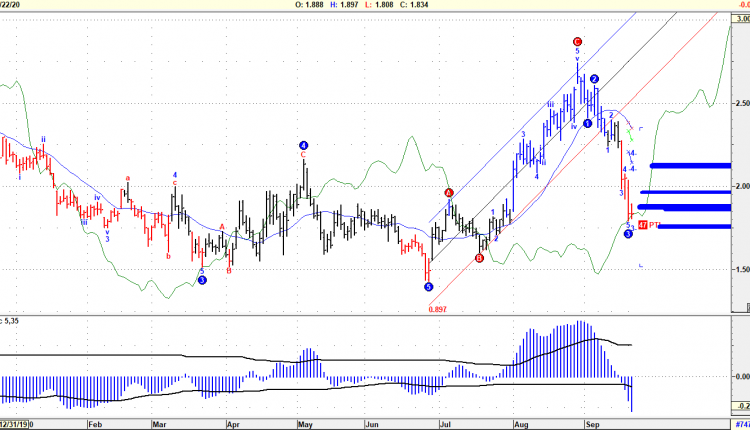This screenshot has height=430, width=750.
Task: Select blue circled 4 marker above May high
Action: tap(303, 145)
